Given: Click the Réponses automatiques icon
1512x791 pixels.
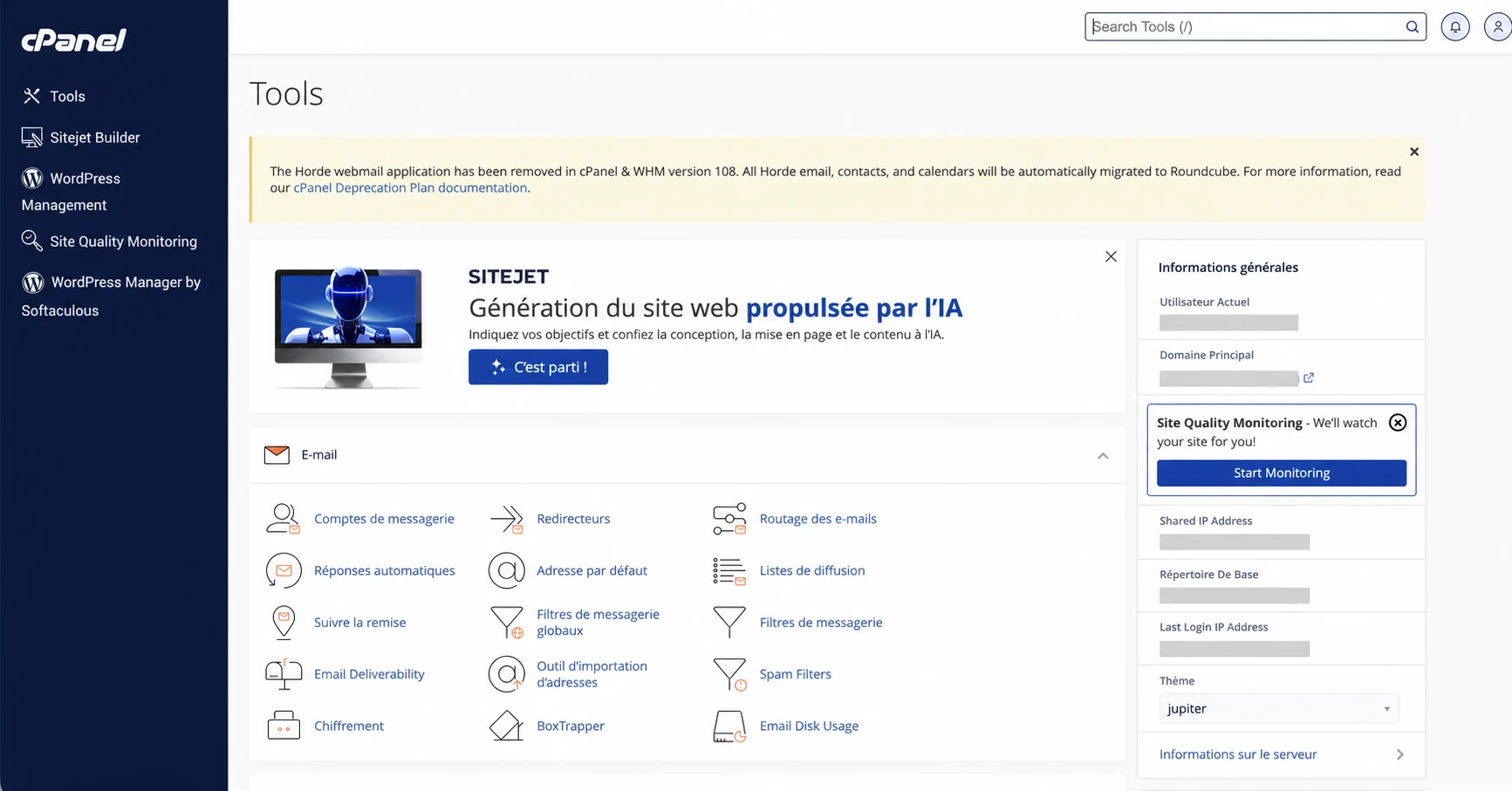Looking at the screenshot, I should [x=284, y=570].
